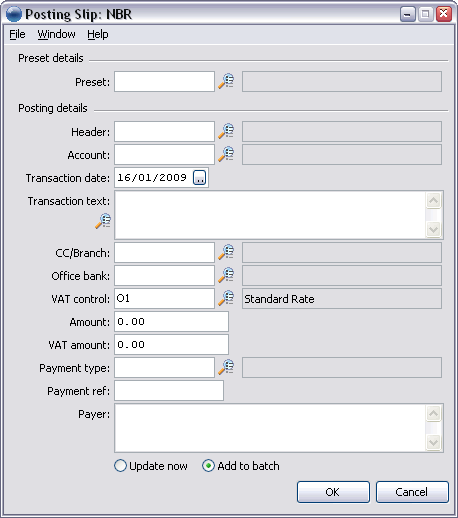The height and width of the screenshot is (518, 458).
Task: Open the Payment type lookup icon
Action: (226, 367)
